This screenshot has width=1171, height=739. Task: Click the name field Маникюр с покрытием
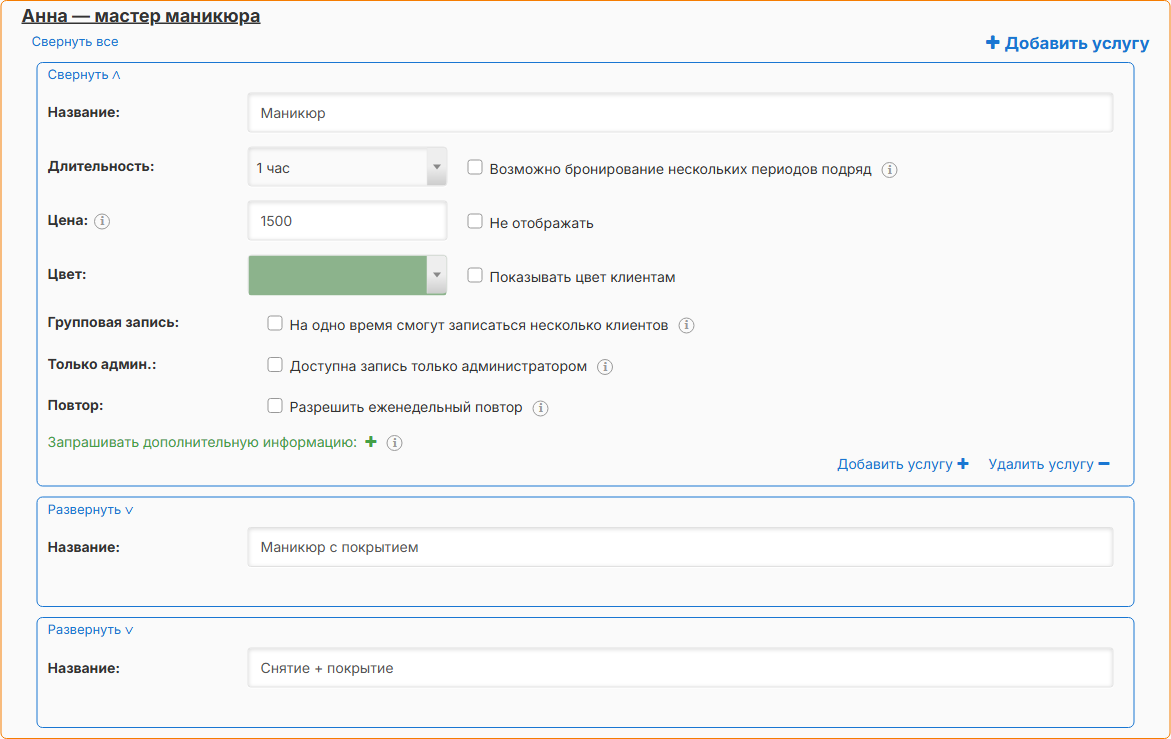click(x=680, y=547)
